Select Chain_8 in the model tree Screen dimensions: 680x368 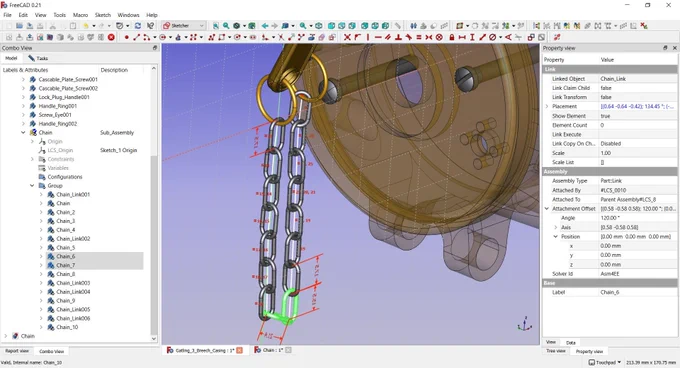(x=65, y=274)
